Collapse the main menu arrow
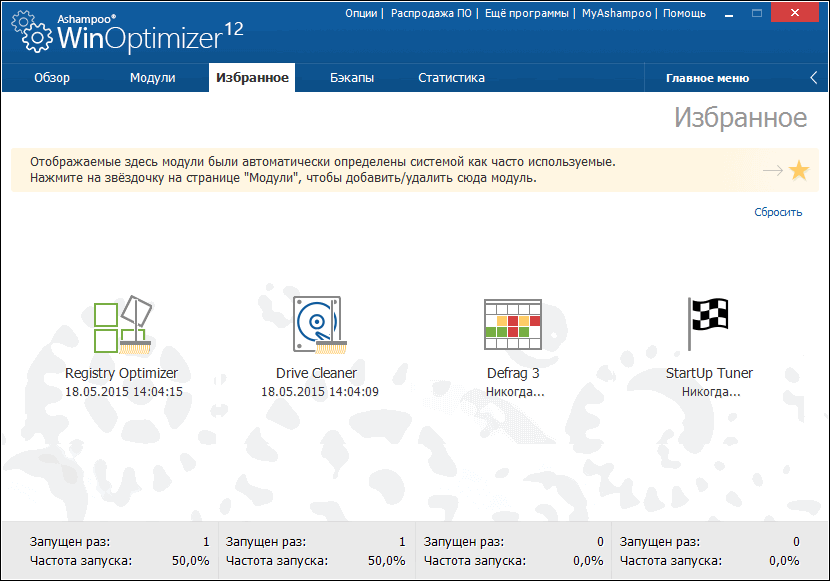Image resolution: width=830 pixels, height=581 pixels. click(814, 78)
